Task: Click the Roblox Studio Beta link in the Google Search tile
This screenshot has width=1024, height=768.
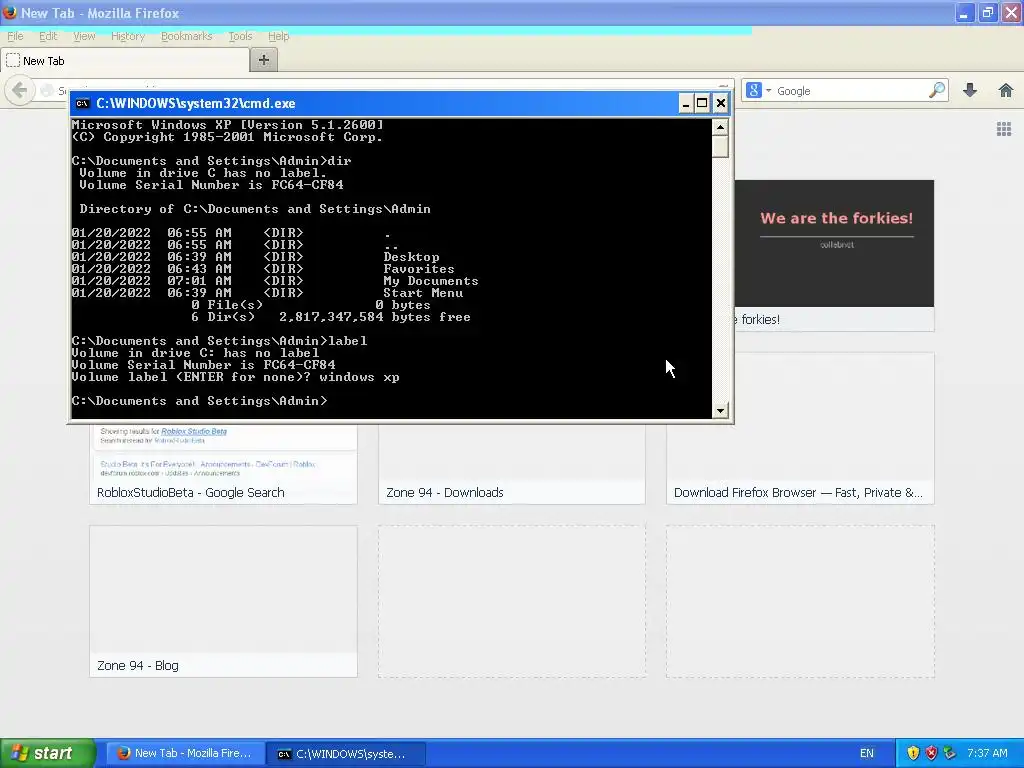Action: (194, 431)
